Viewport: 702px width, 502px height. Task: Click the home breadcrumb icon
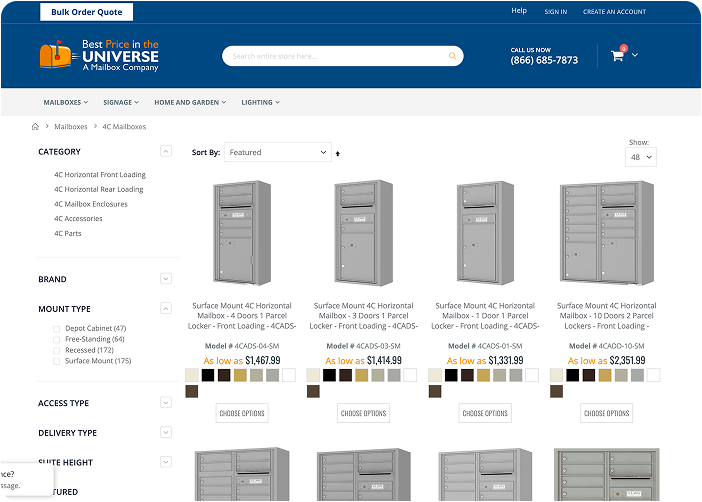point(36,127)
